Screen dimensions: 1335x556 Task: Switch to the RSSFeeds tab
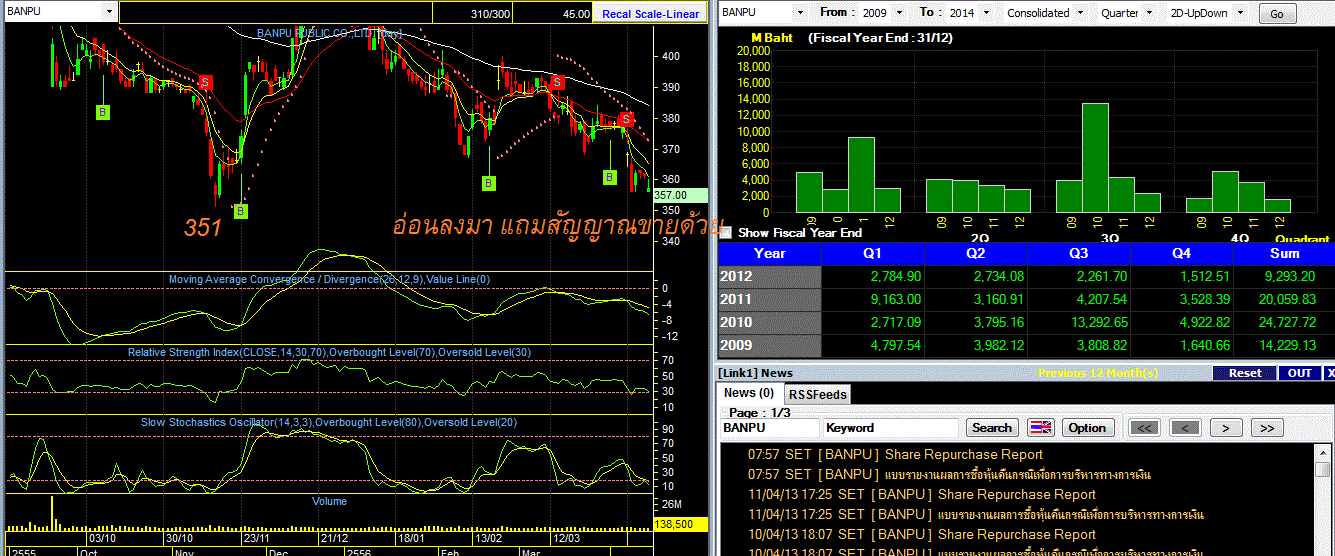(816, 394)
